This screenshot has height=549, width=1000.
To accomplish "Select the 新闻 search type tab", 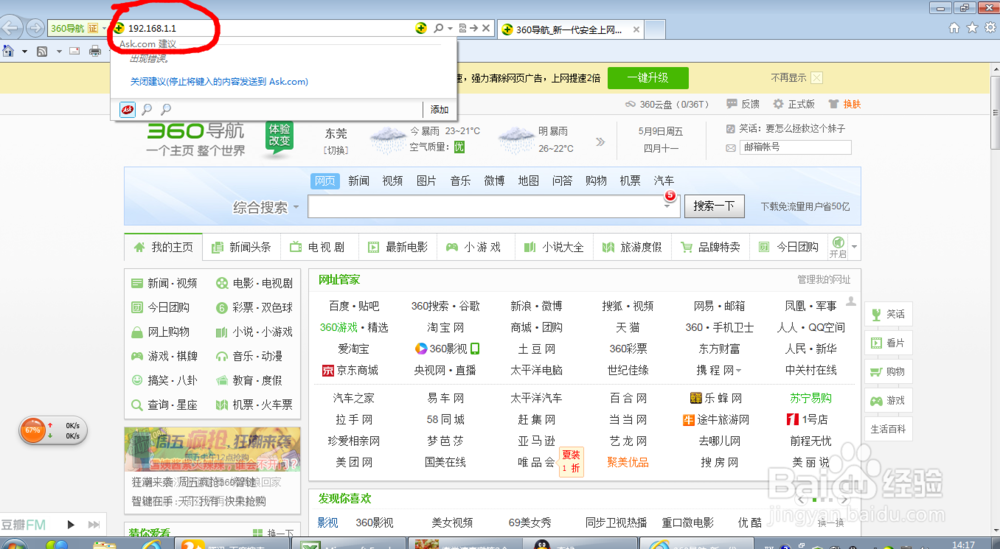I will point(358,181).
